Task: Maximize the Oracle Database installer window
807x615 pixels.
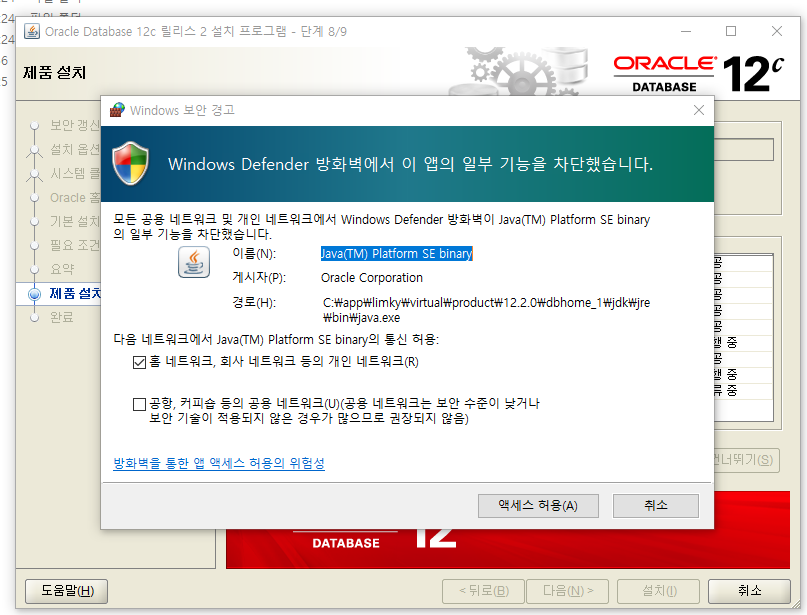Action: pyautogui.click(x=731, y=31)
